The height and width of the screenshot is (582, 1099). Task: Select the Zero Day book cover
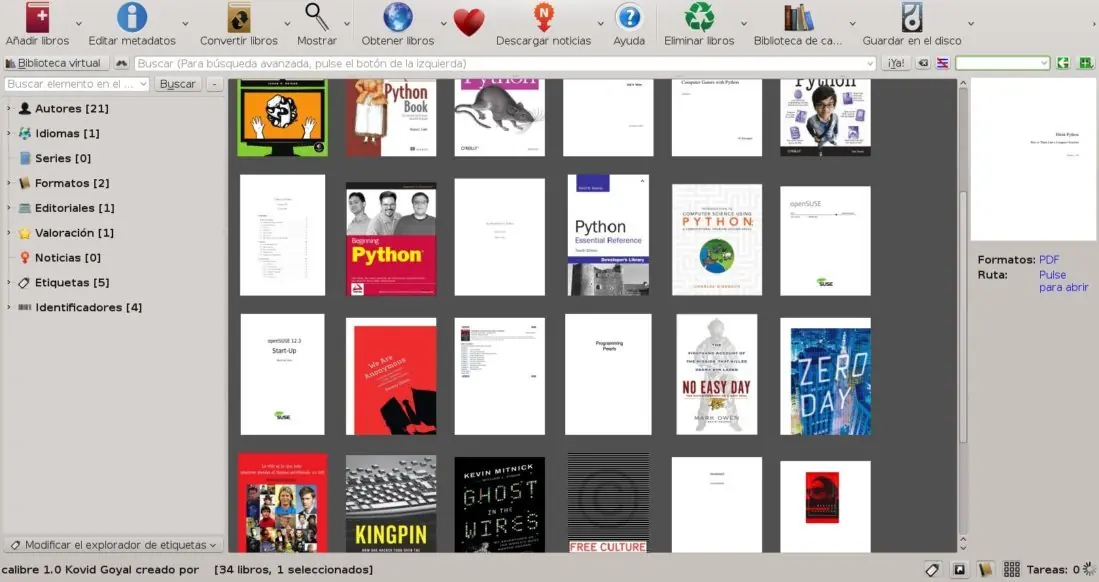826,377
